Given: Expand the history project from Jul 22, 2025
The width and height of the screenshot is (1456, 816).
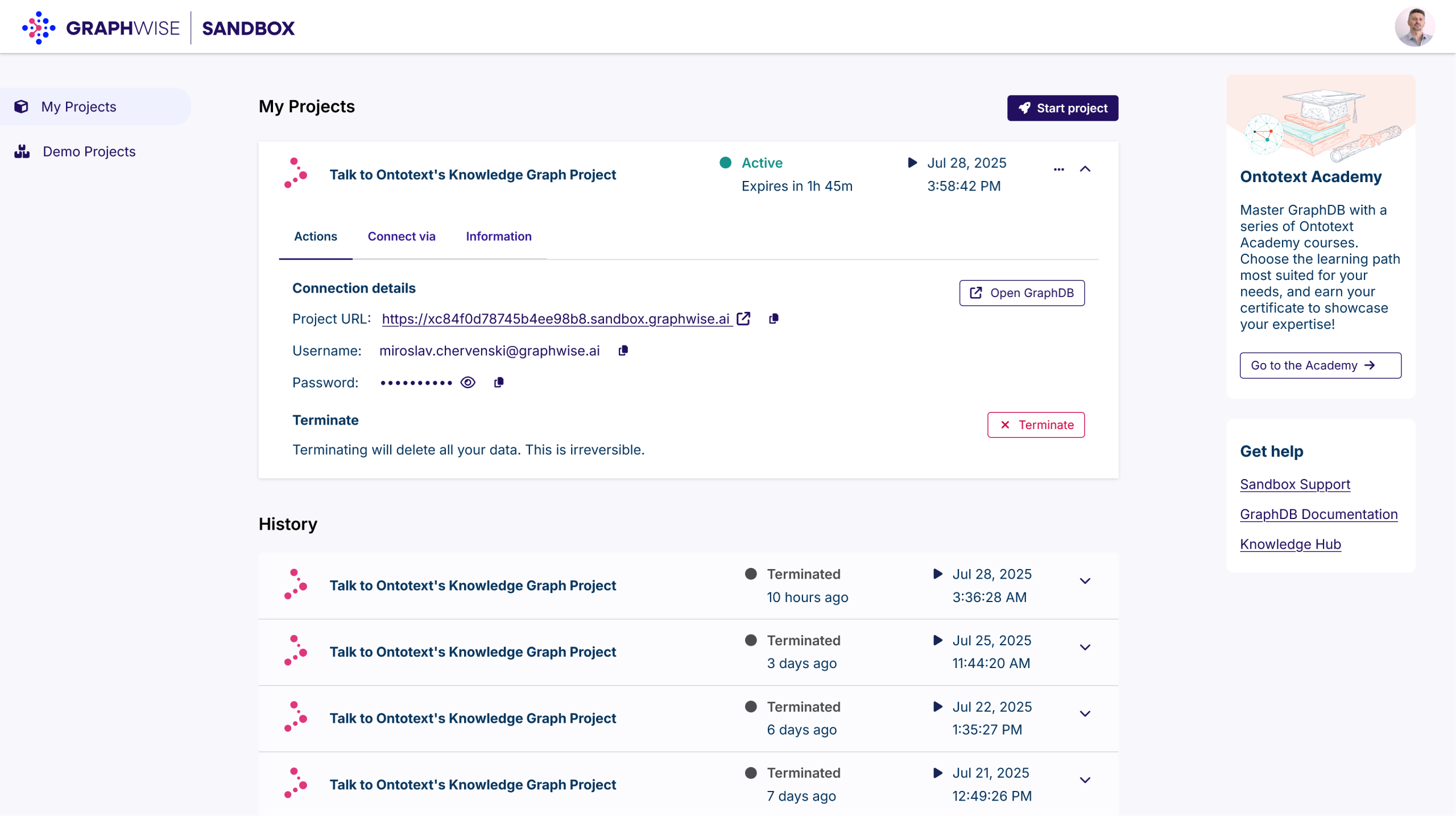Looking at the screenshot, I should [x=1085, y=714].
